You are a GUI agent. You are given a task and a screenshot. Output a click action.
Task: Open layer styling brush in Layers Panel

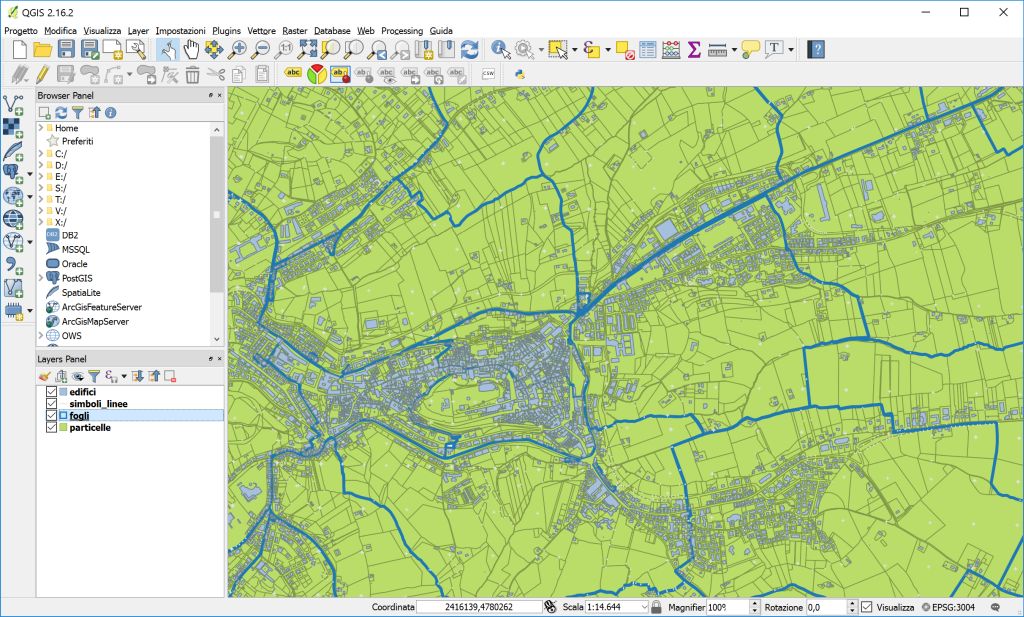[x=44, y=376]
